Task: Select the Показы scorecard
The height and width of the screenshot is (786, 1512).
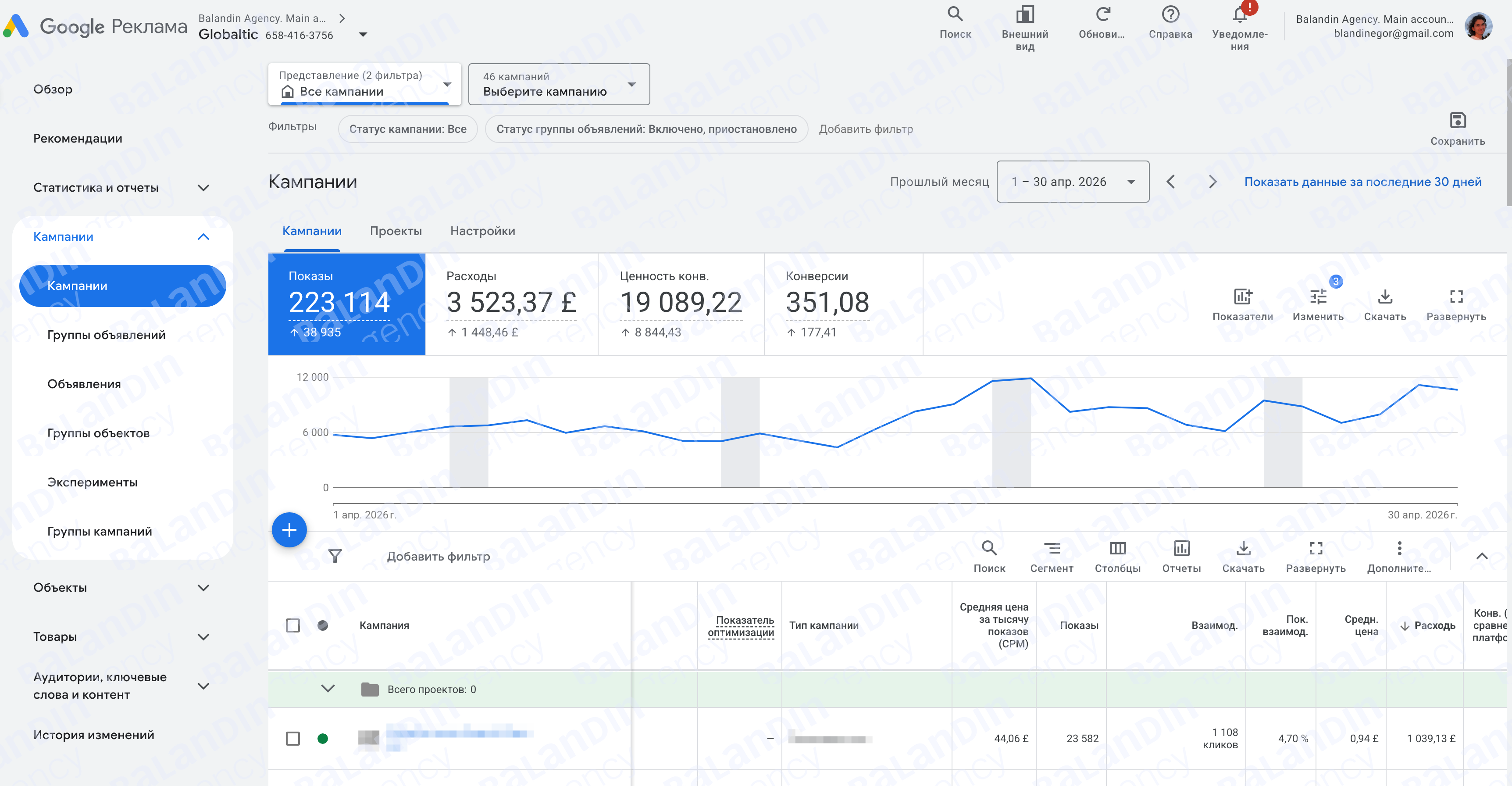Action: pyautogui.click(x=346, y=305)
